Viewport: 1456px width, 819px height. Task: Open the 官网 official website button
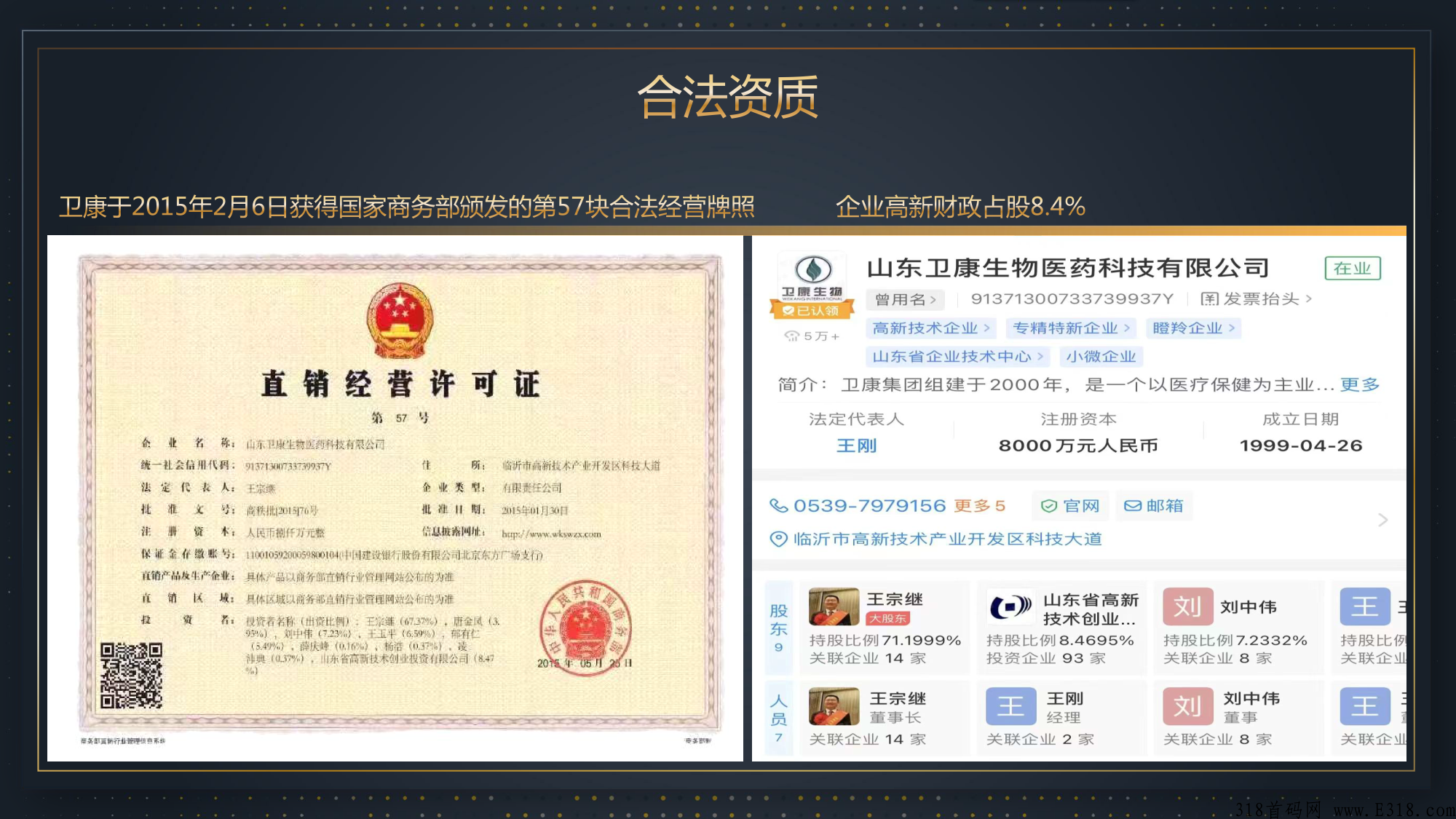click(x=1070, y=506)
